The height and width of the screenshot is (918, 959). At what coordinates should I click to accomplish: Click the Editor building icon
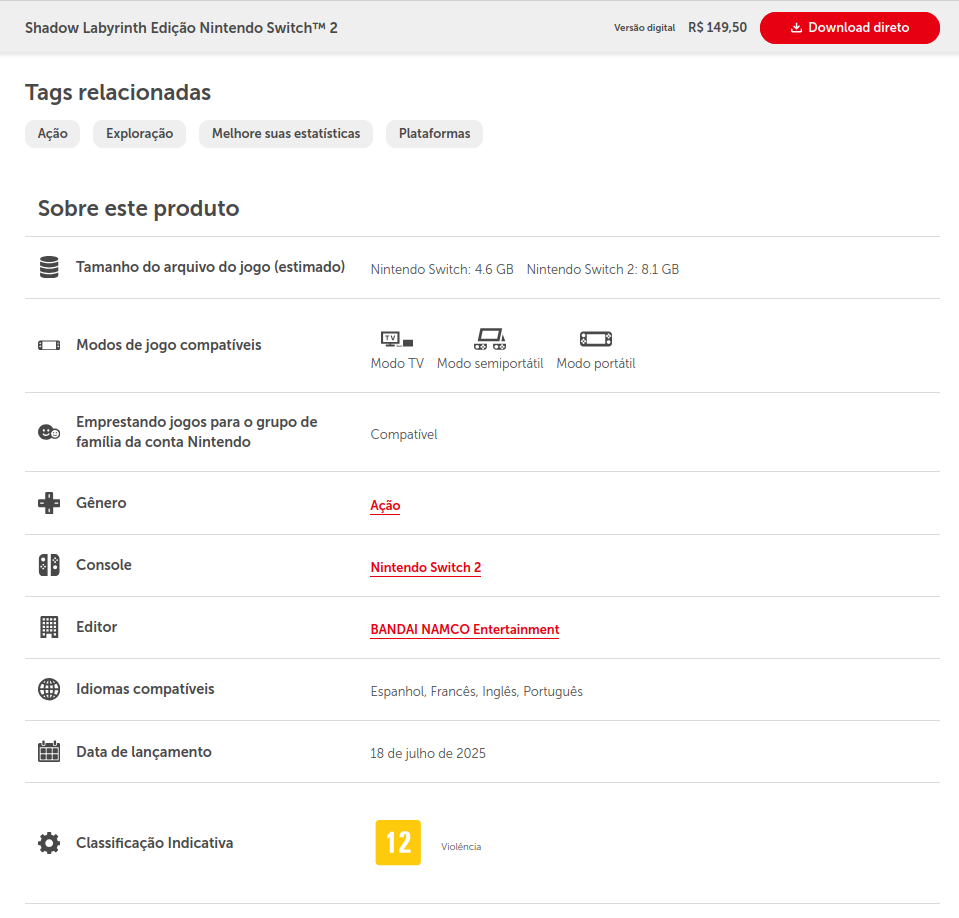click(x=49, y=627)
